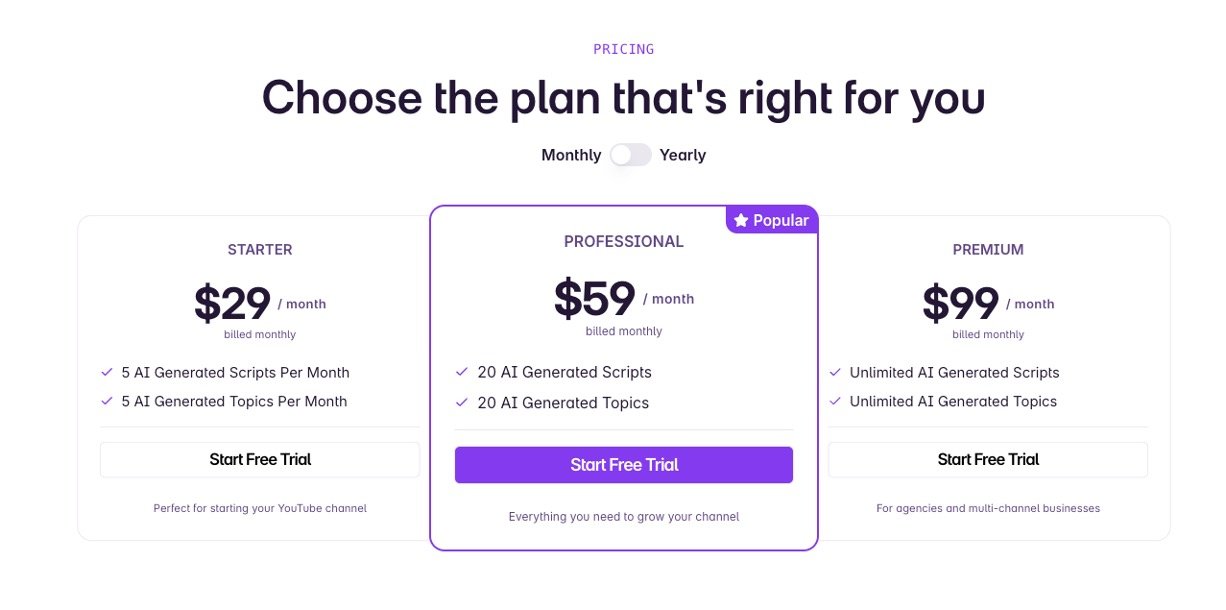Click the PROFESSIONAL plan title
Screen dimensions: 1226x610
[624, 241]
